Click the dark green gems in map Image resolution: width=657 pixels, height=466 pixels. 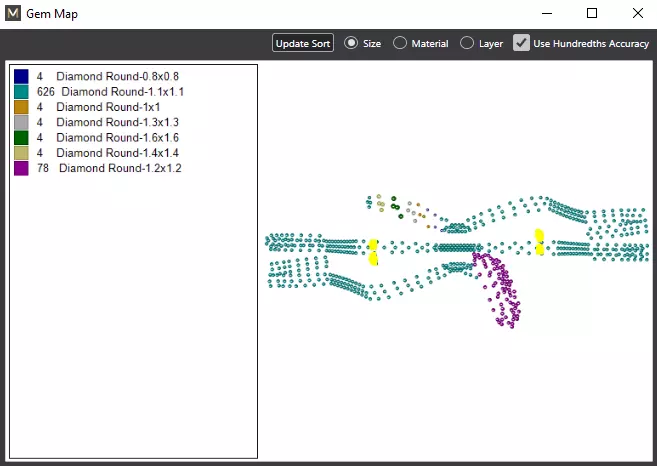(396, 206)
